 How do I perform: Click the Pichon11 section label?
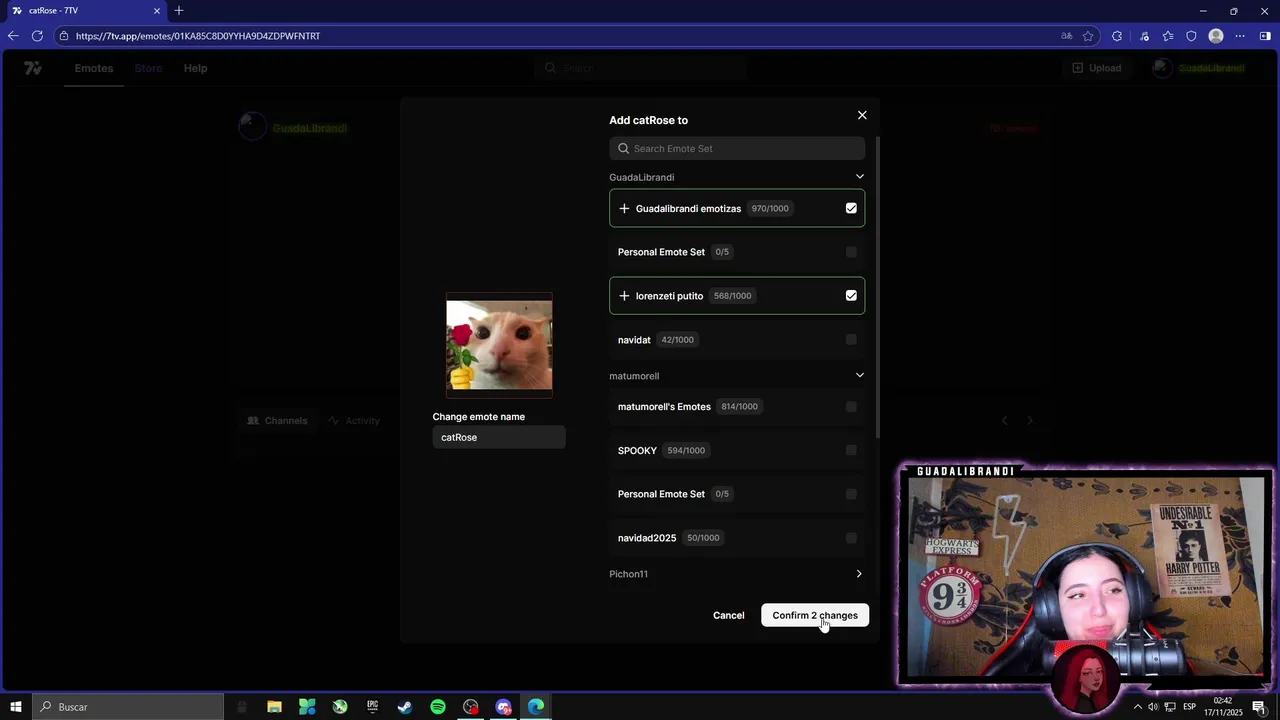point(628,574)
